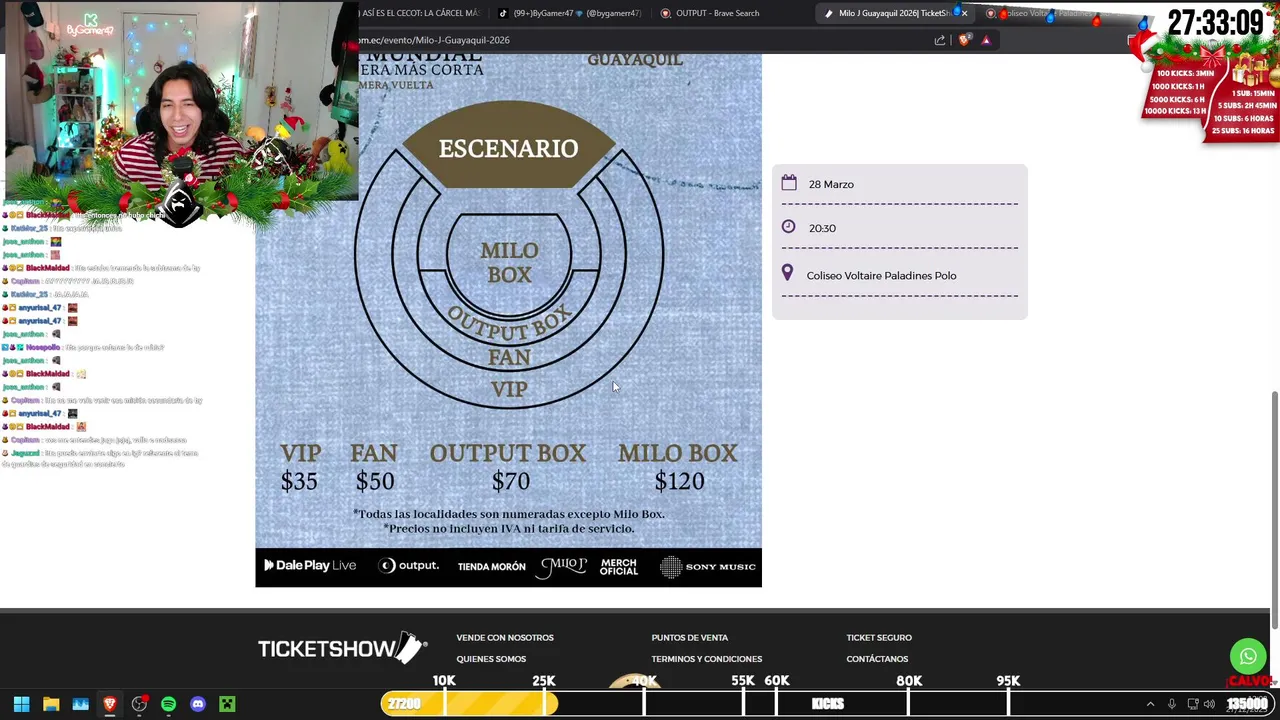This screenshot has height=720, width=1280.
Task: Click the share icon in address bar
Action: pos(940,40)
